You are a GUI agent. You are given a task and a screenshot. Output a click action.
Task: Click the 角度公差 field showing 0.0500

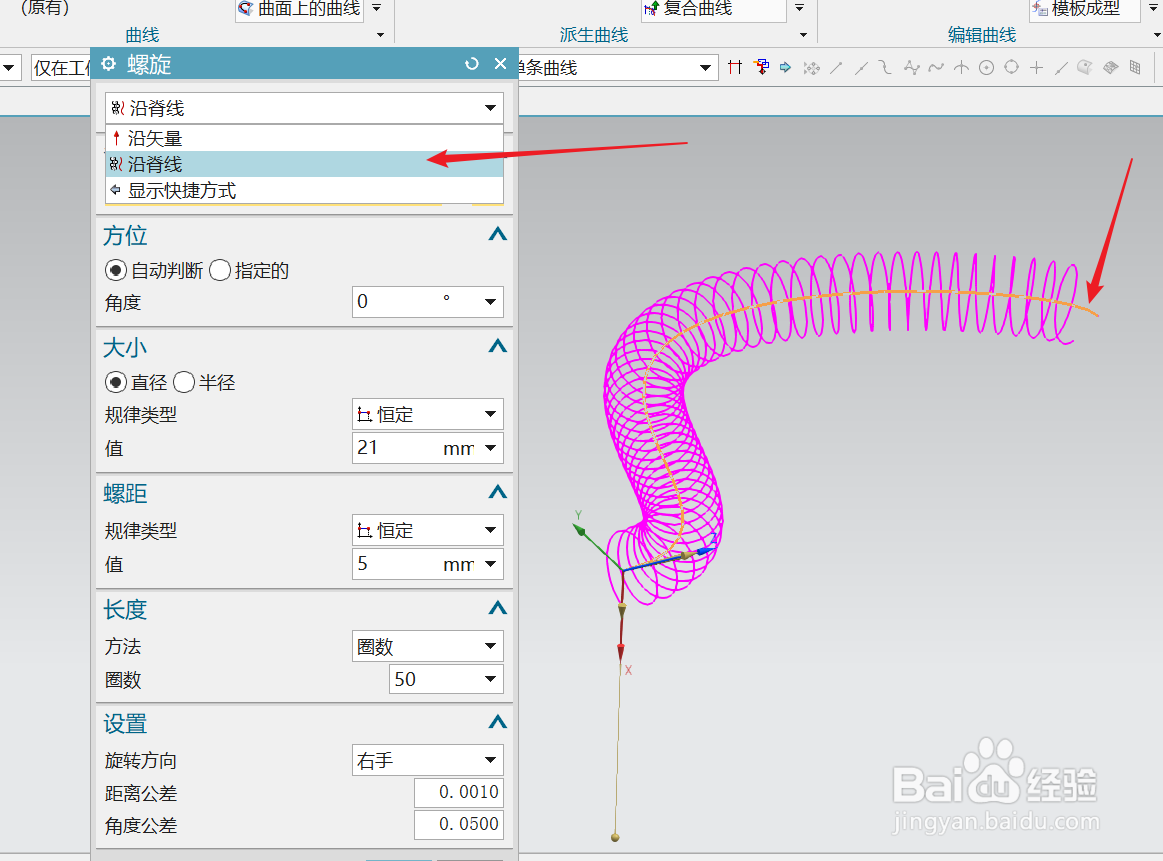point(458,825)
